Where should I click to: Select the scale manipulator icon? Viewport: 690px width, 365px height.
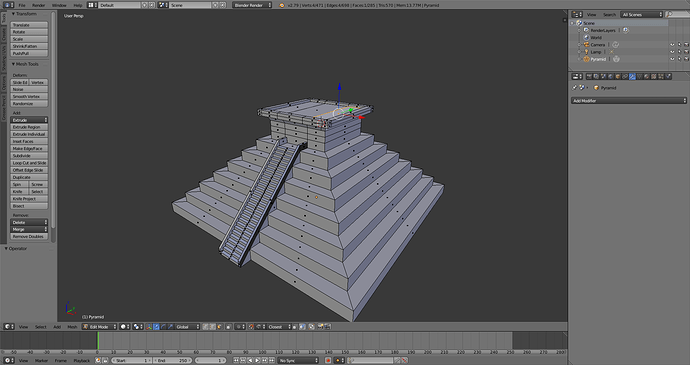170,327
